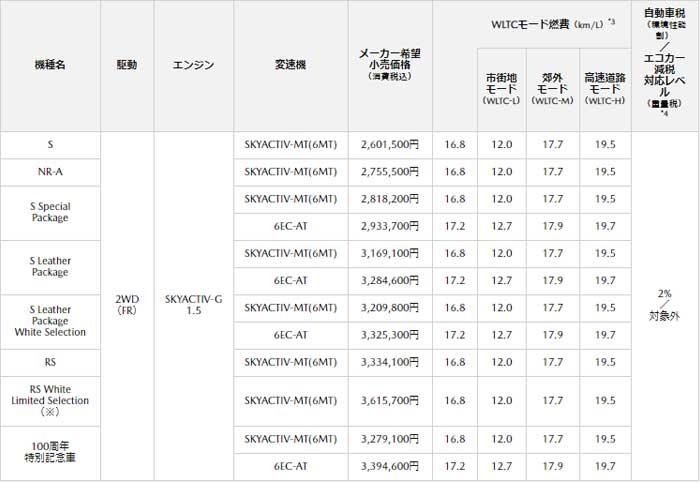Click 12.0 in the 2,601,500円 row
Screen dimensions: 700x483
(x=501, y=145)
